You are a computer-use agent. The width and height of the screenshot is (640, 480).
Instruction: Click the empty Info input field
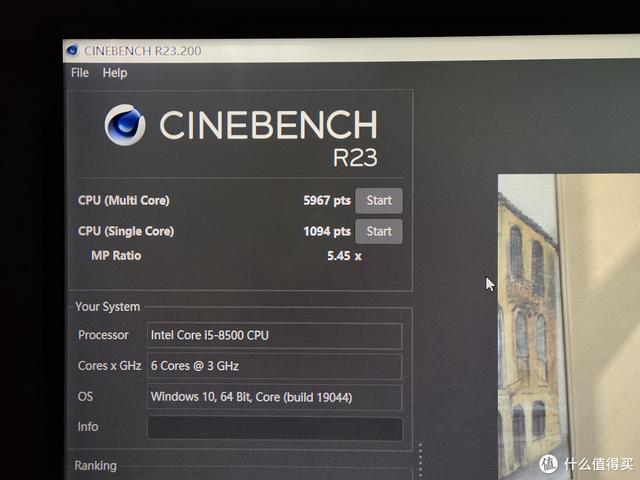tap(274, 428)
